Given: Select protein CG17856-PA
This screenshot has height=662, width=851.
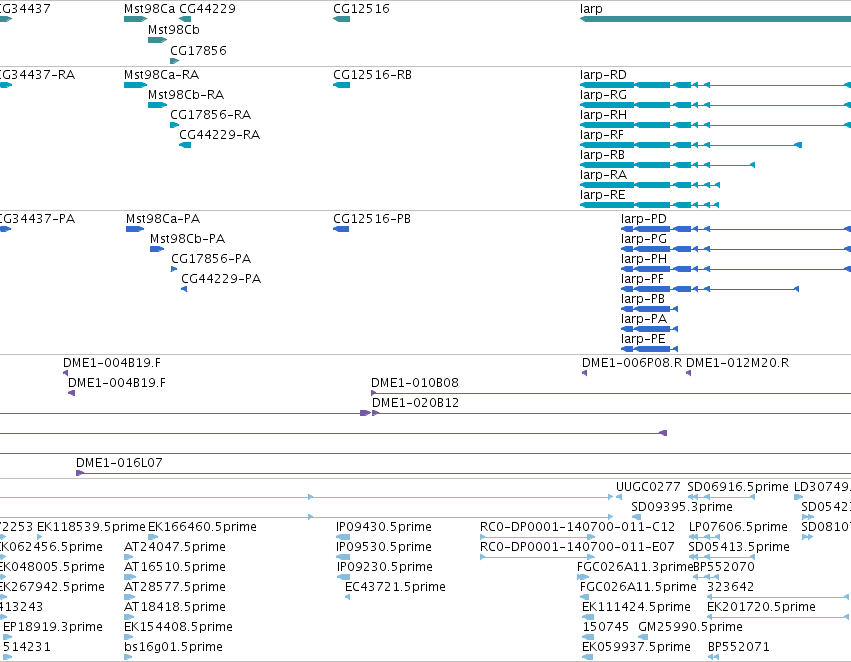Looking at the screenshot, I should (x=174, y=269).
